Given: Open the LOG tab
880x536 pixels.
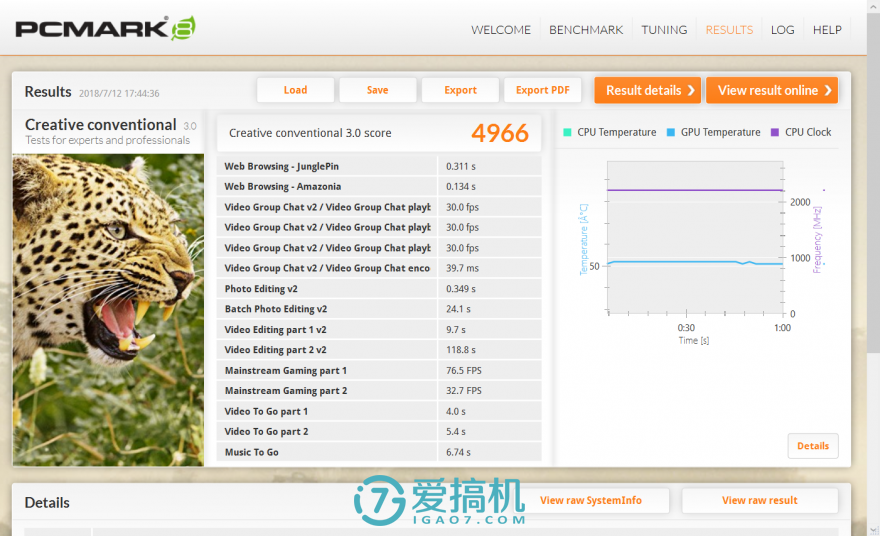Looking at the screenshot, I should coord(782,30).
